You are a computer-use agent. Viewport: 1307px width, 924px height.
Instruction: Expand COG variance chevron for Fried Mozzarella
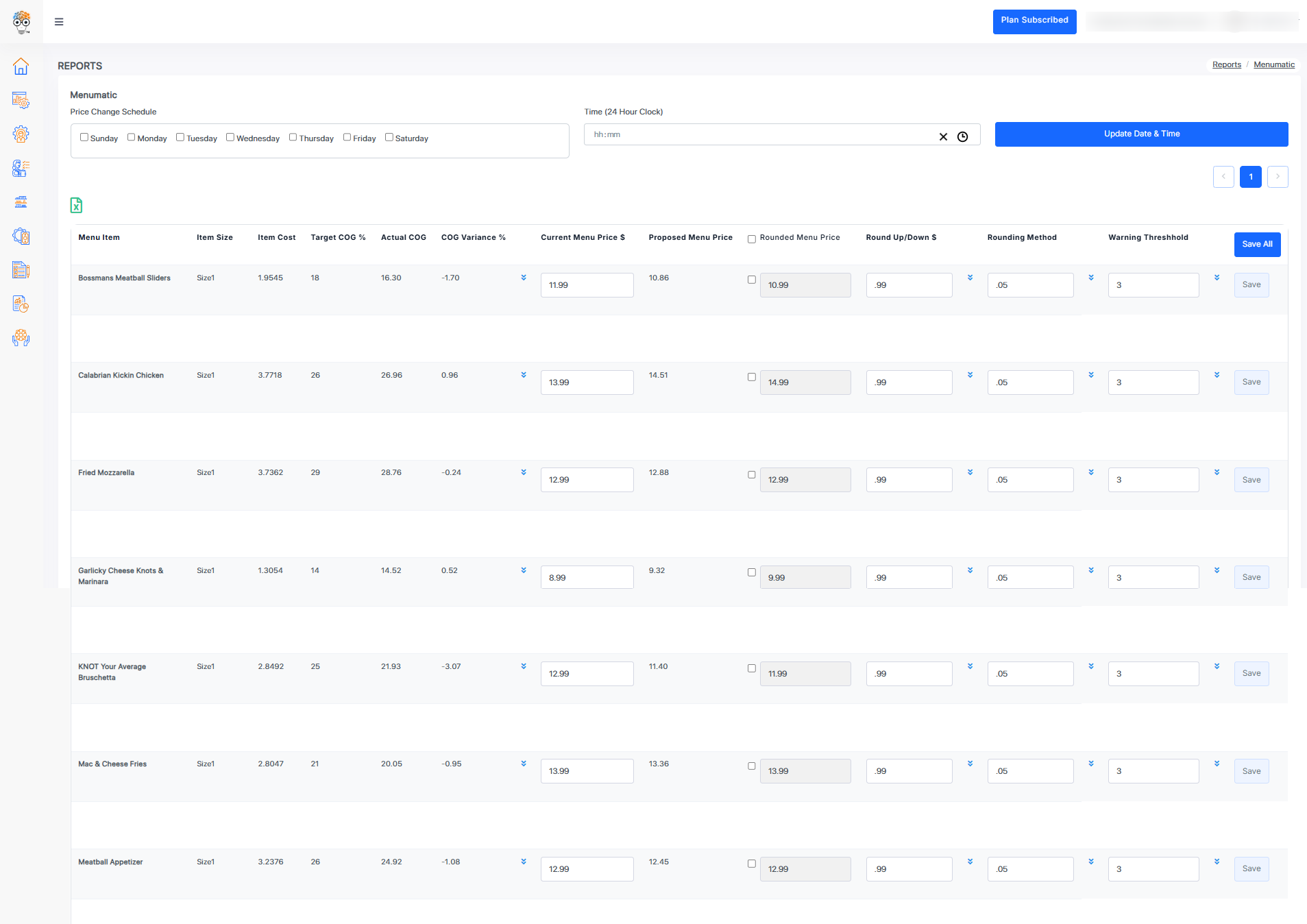524,472
